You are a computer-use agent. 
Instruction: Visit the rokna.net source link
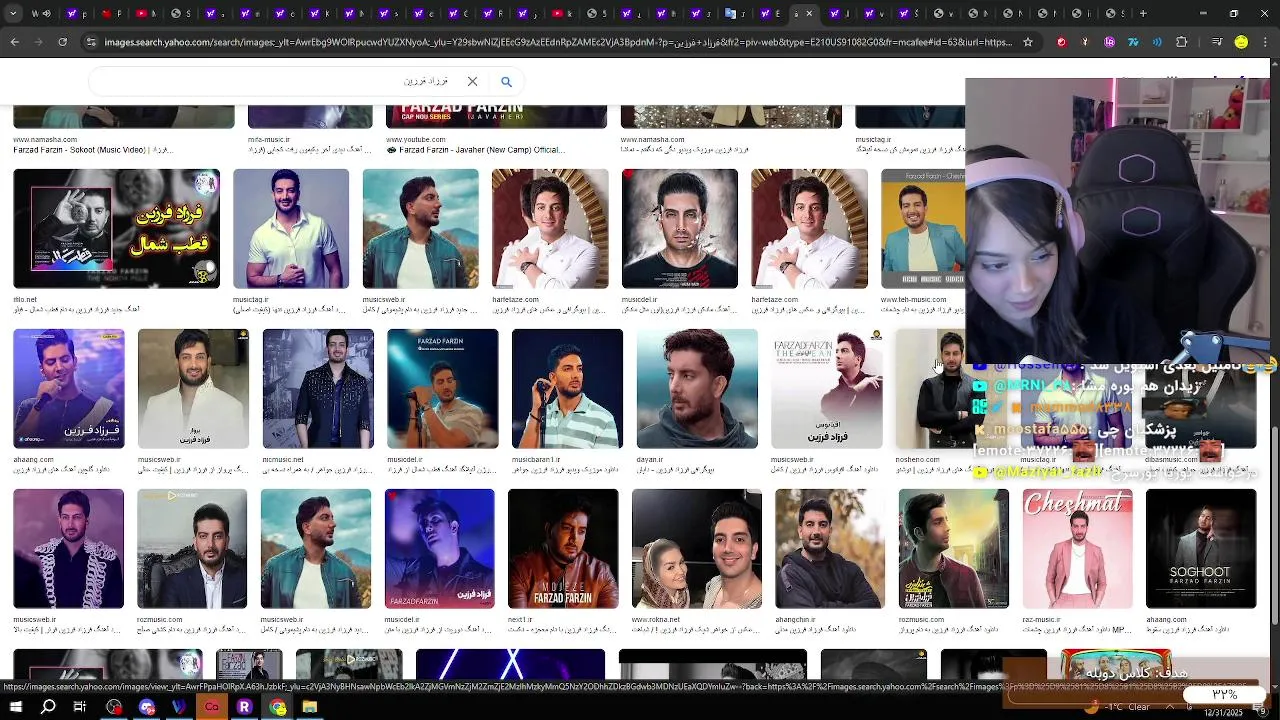pyautogui.click(x=655, y=619)
